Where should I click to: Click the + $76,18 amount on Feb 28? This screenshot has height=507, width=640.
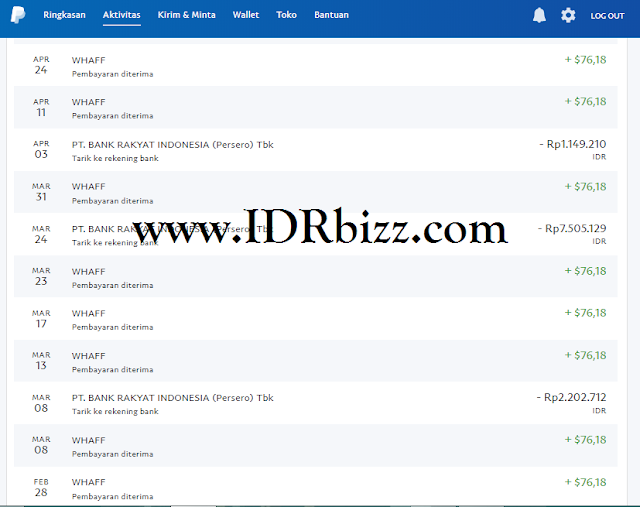[585, 483]
